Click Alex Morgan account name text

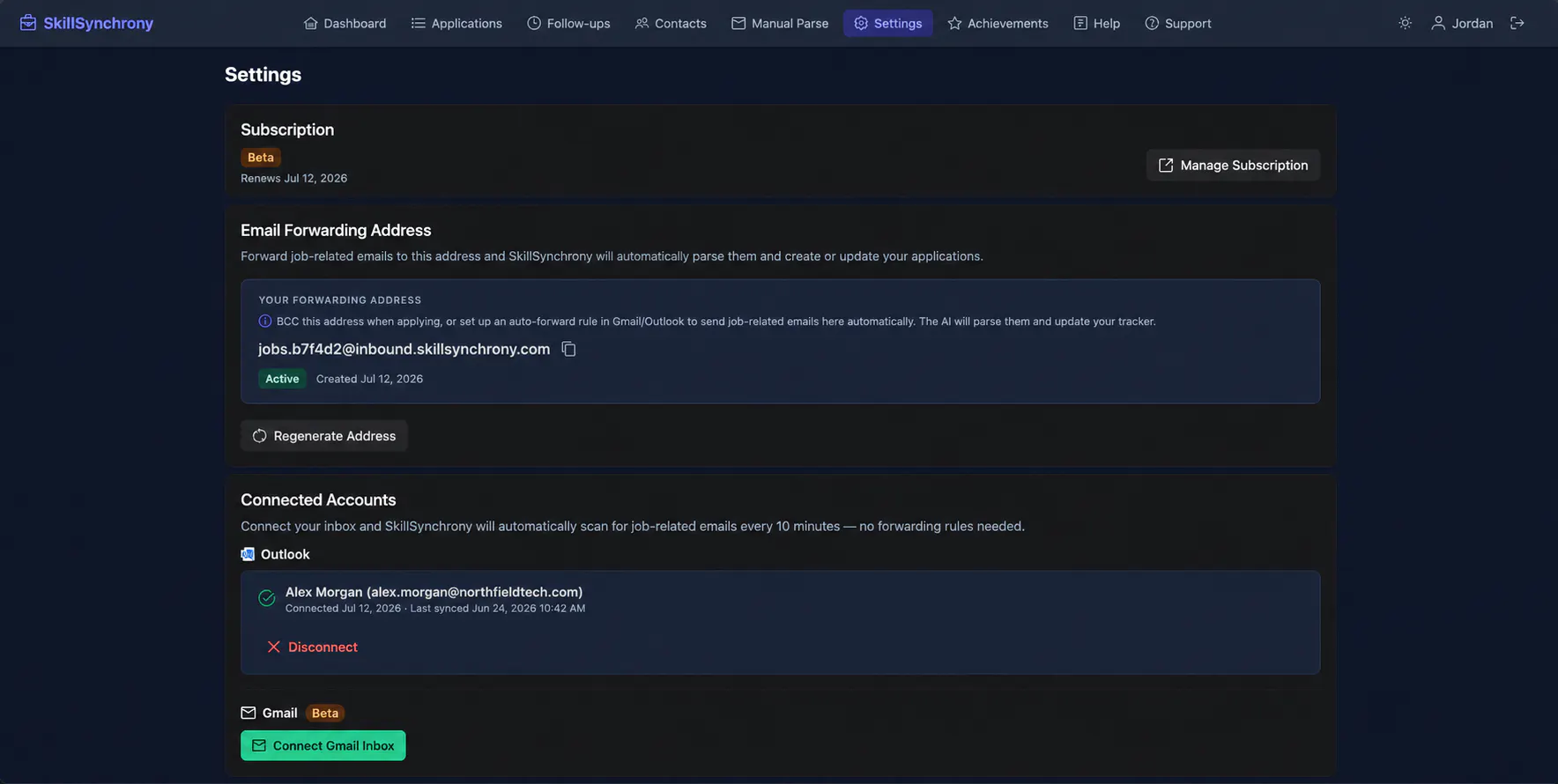[x=434, y=592]
